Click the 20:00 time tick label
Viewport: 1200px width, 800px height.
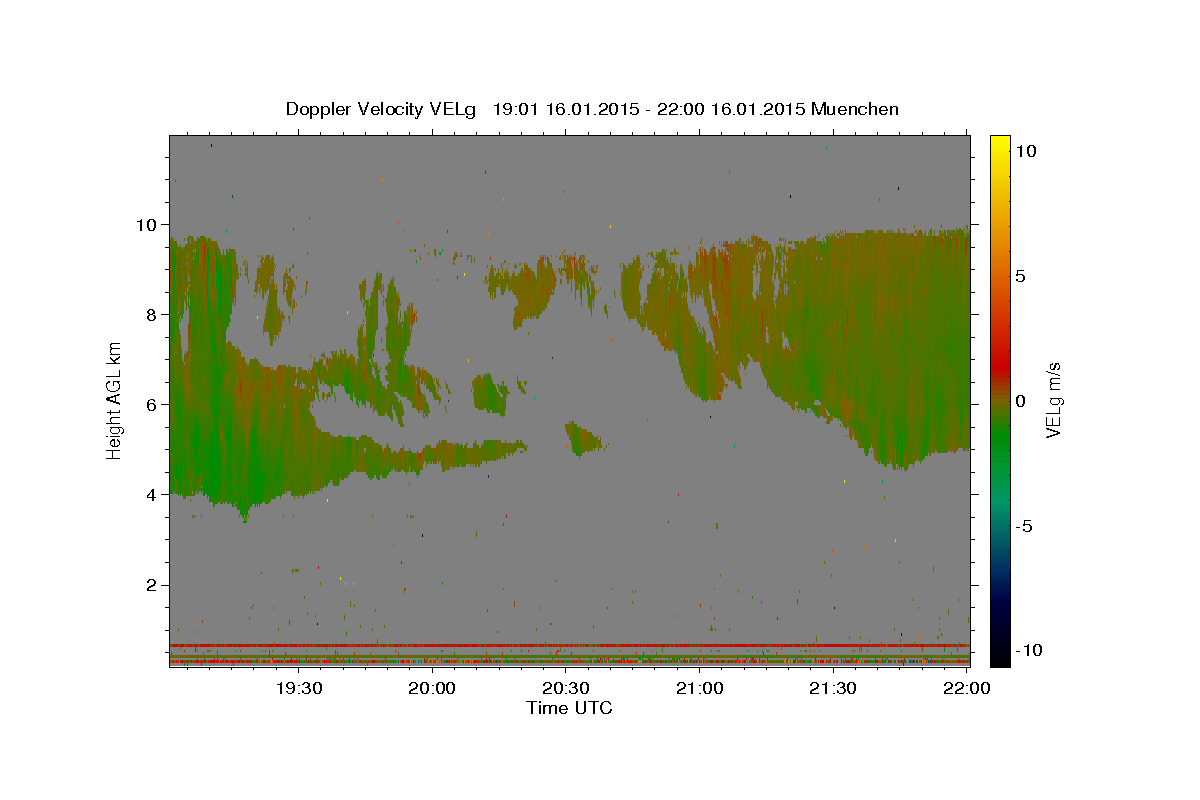tap(433, 688)
